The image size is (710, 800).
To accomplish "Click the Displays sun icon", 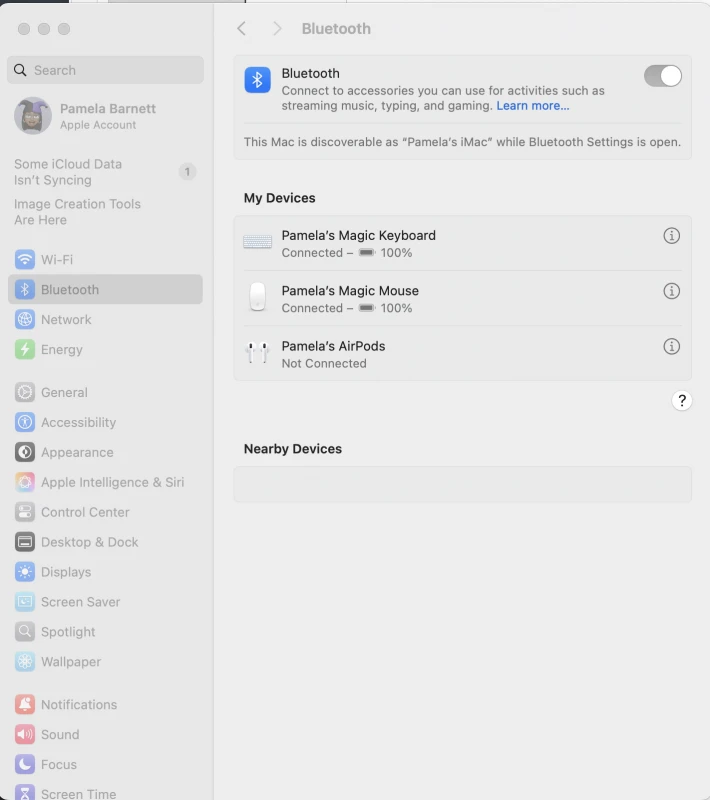I will tap(24, 572).
